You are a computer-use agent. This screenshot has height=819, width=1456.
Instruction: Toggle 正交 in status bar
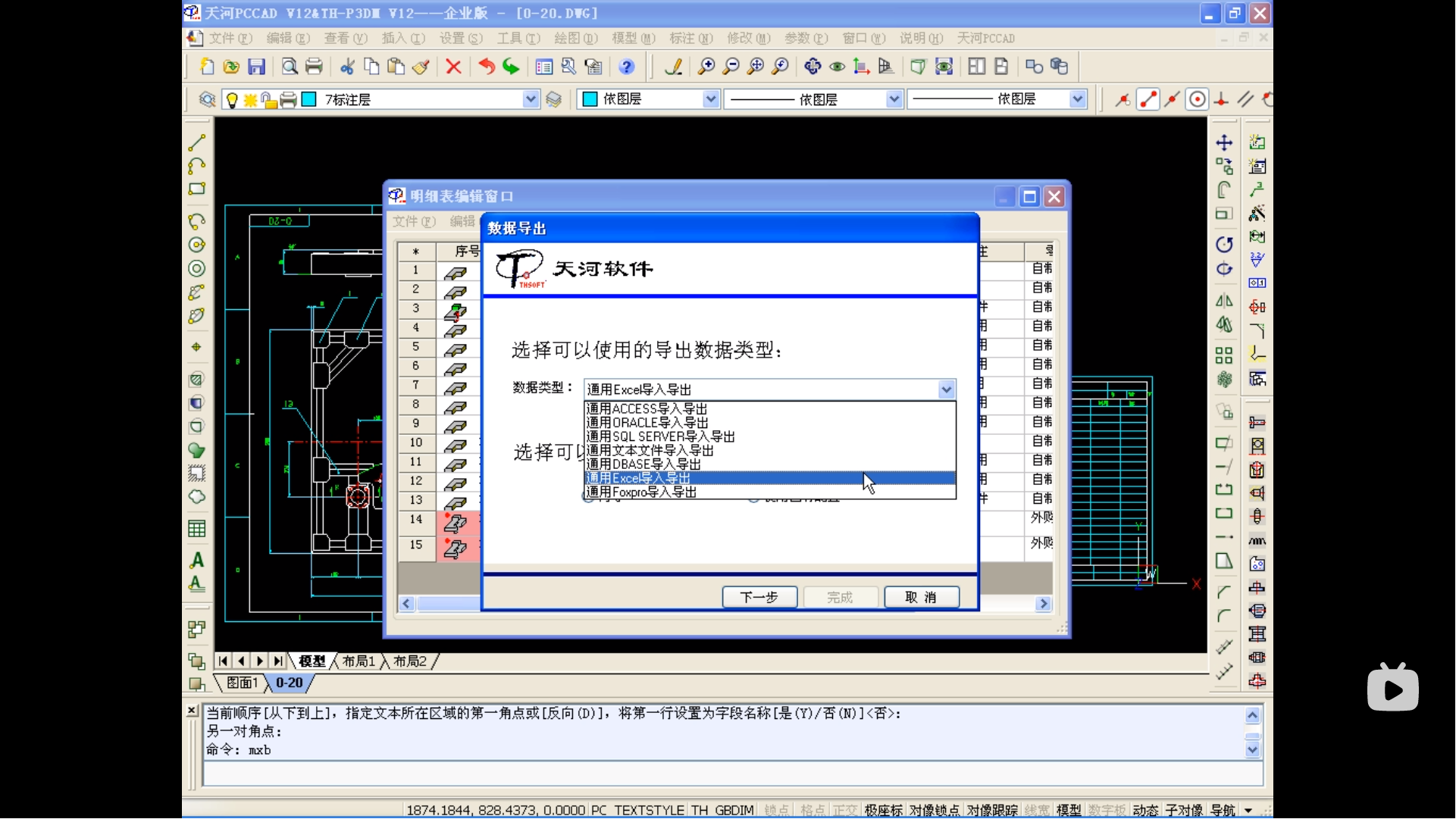pos(845,810)
